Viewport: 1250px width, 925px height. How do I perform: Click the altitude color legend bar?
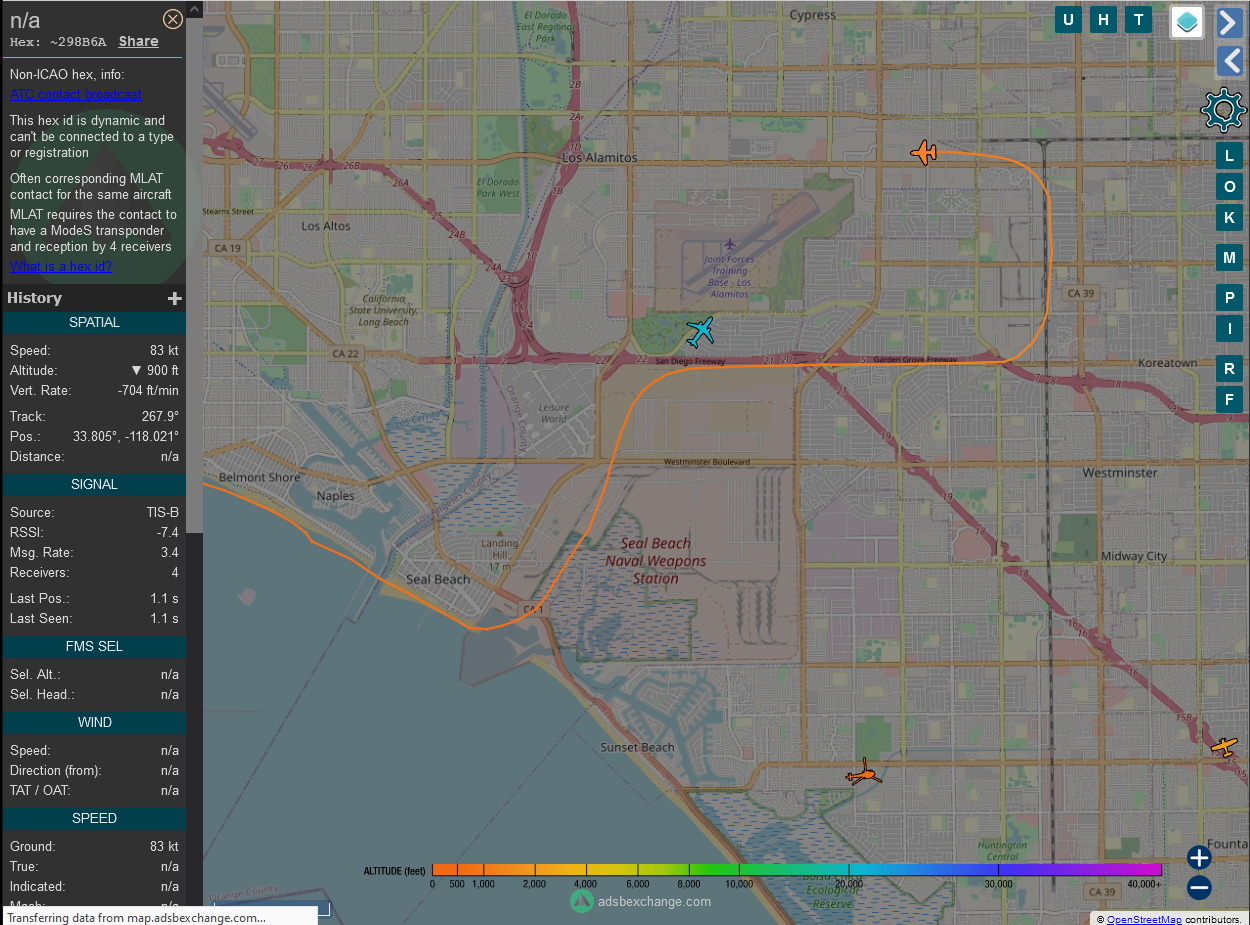(797, 870)
